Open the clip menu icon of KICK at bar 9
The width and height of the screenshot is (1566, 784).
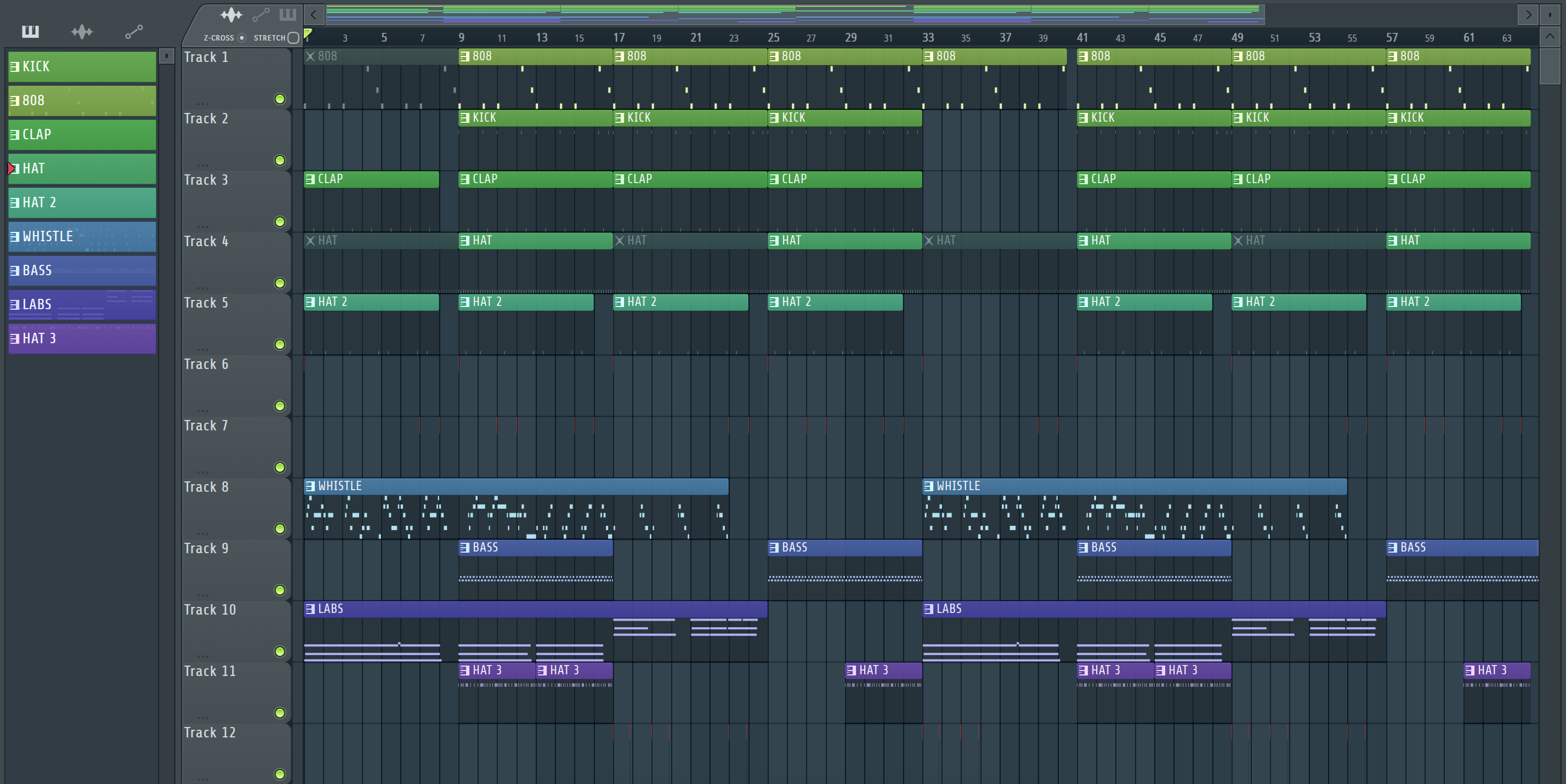pos(465,118)
